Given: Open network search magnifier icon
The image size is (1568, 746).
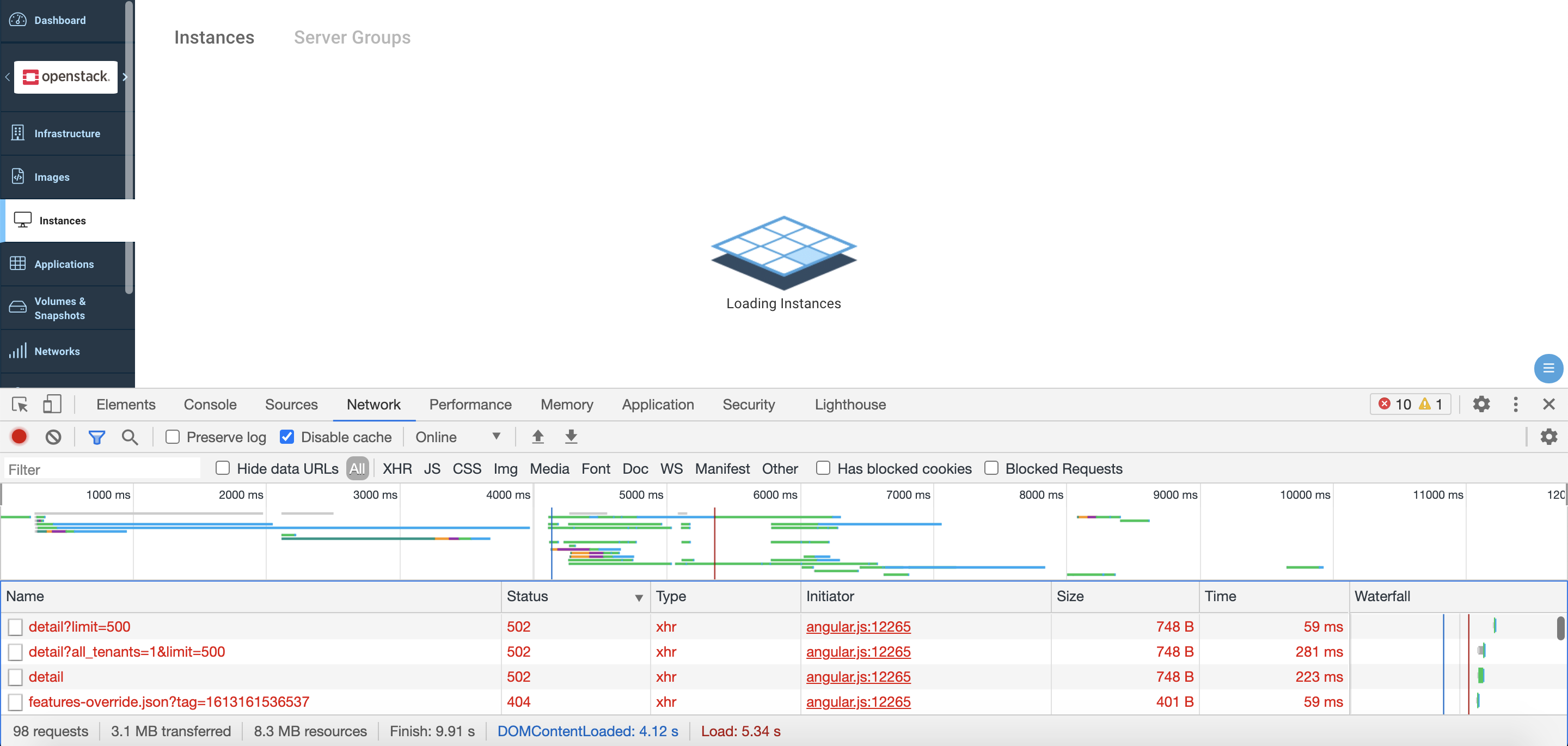Looking at the screenshot, I should [x=129, y=437].
